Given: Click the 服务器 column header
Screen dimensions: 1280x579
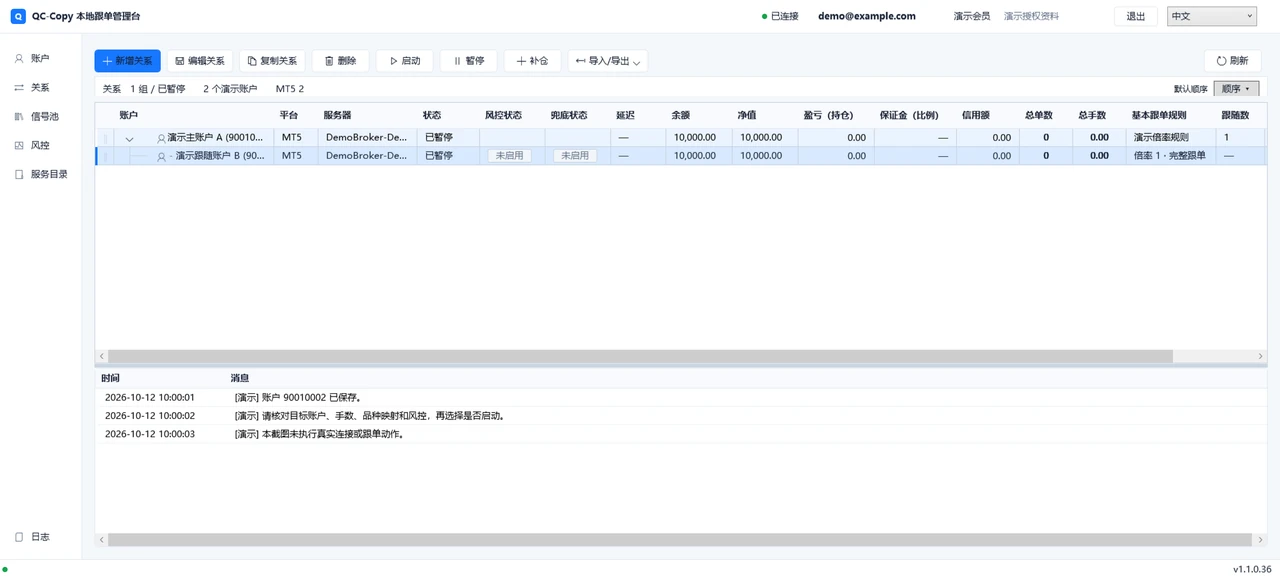Looking at the screenshot, I should click(x=337, y=115).
